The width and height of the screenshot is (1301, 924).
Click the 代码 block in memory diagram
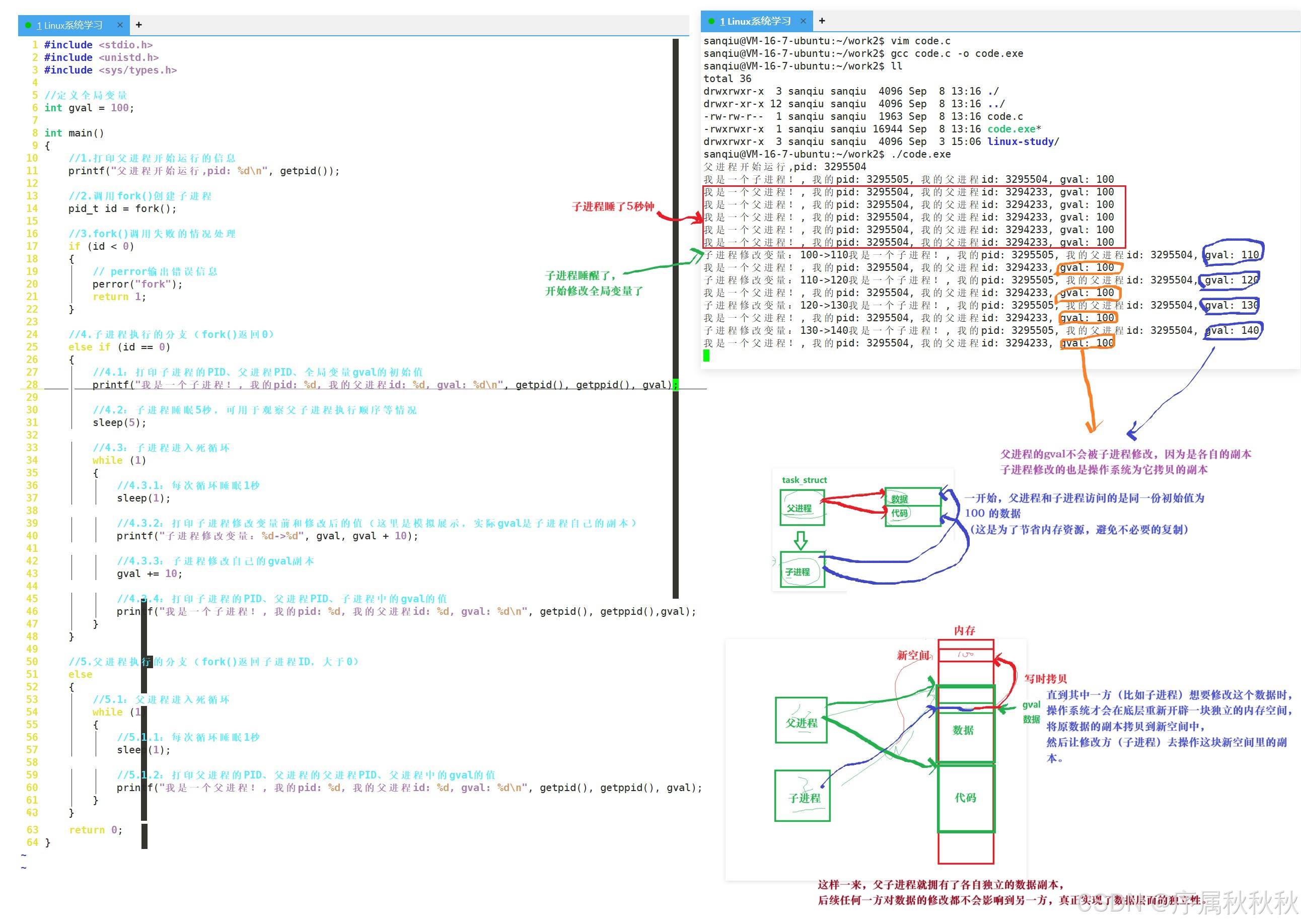click(965, 798)
